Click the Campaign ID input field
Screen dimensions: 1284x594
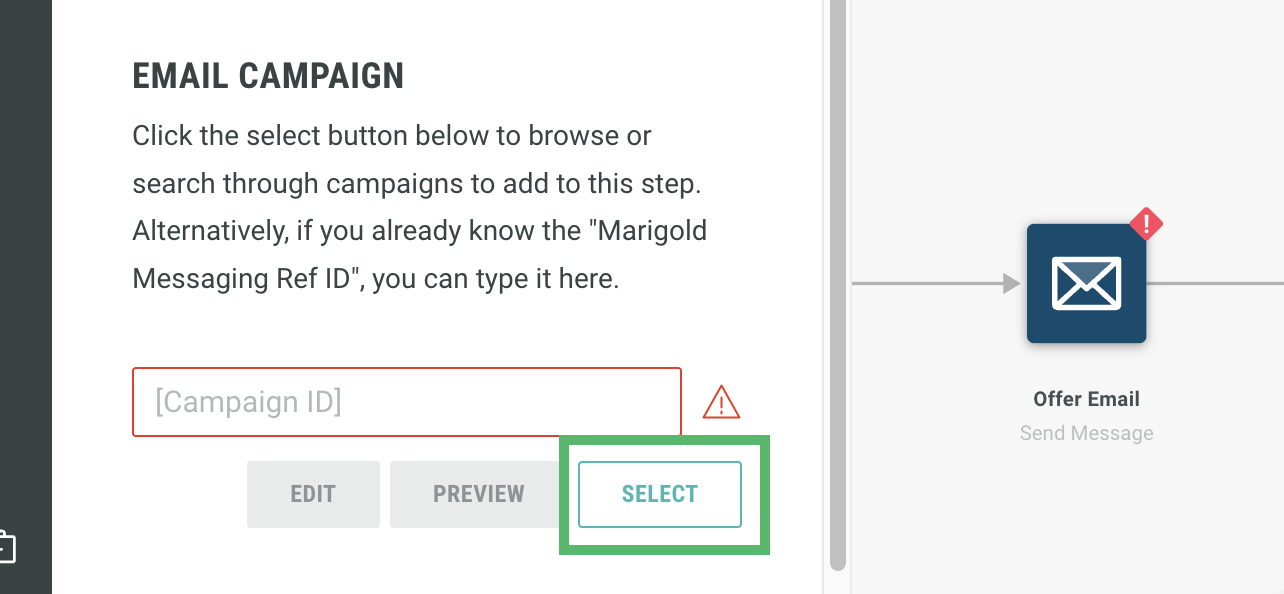point(406,402)
